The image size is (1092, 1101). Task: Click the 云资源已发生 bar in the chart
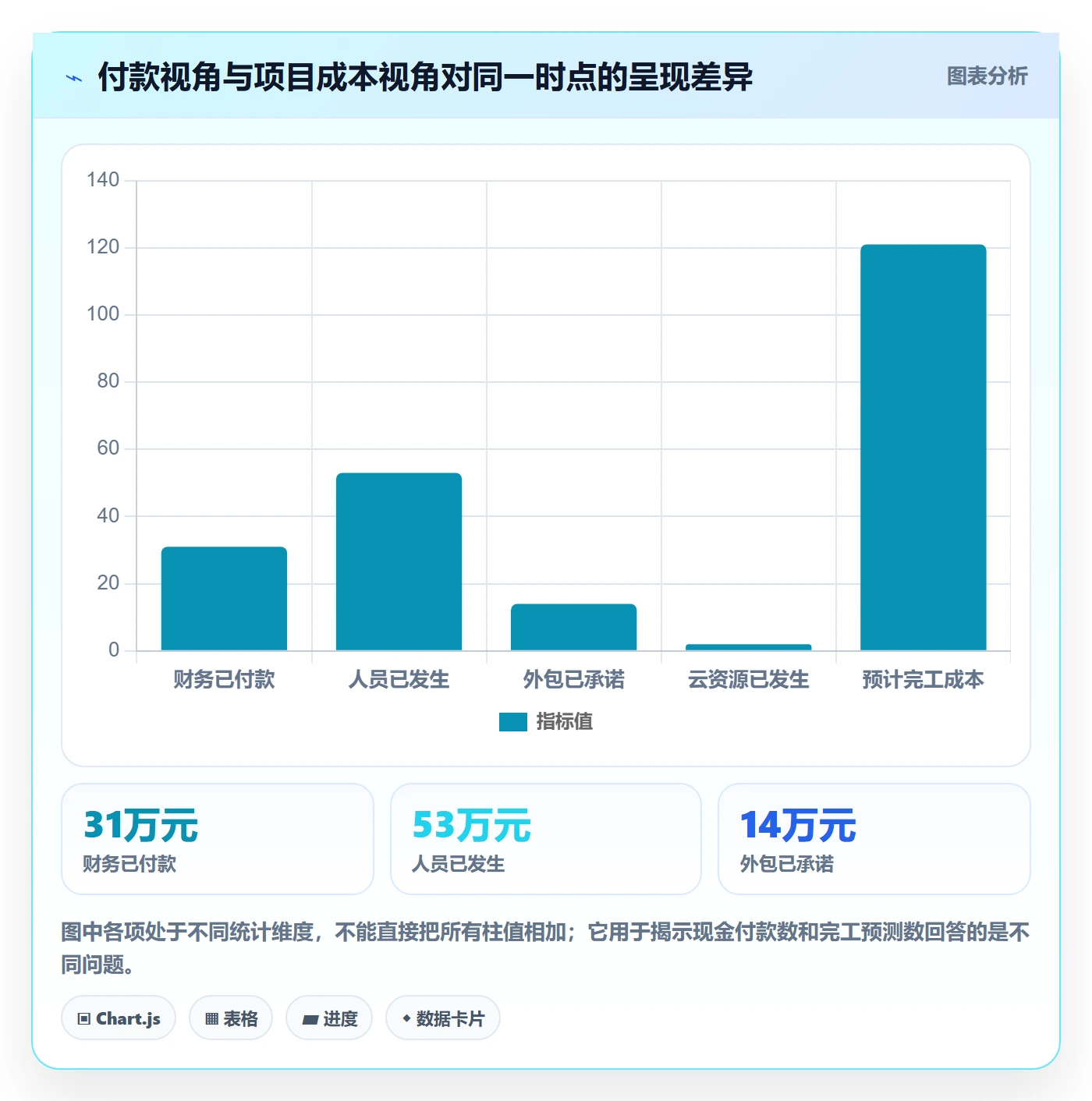(748, 647)
